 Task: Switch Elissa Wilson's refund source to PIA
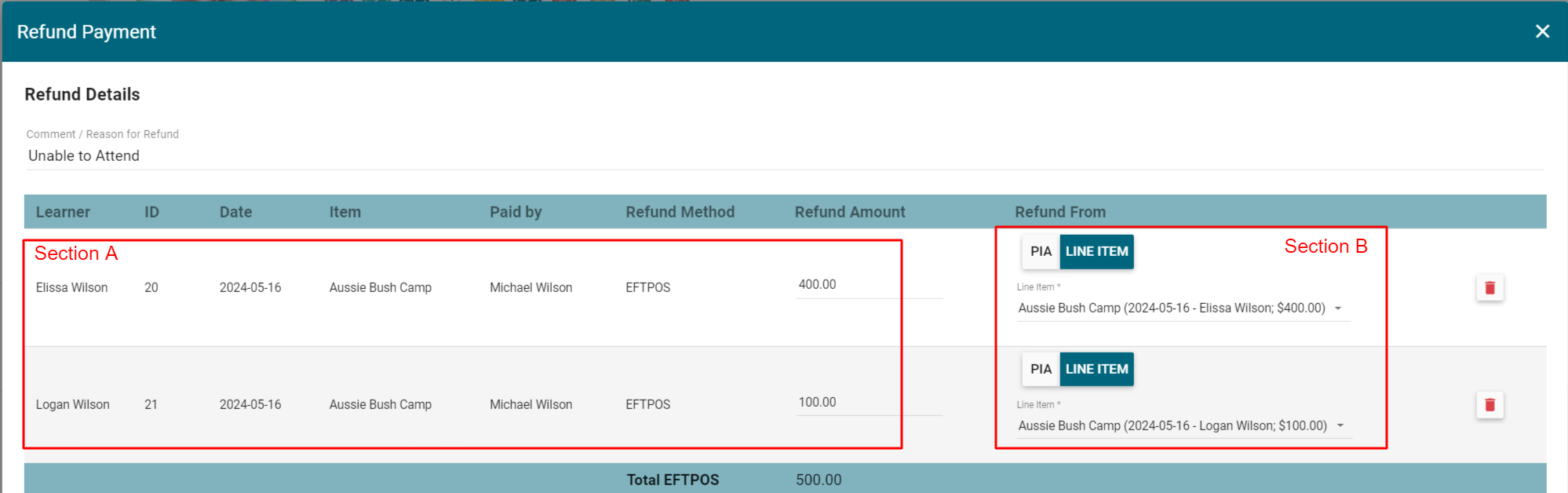tap(1040, 252)
